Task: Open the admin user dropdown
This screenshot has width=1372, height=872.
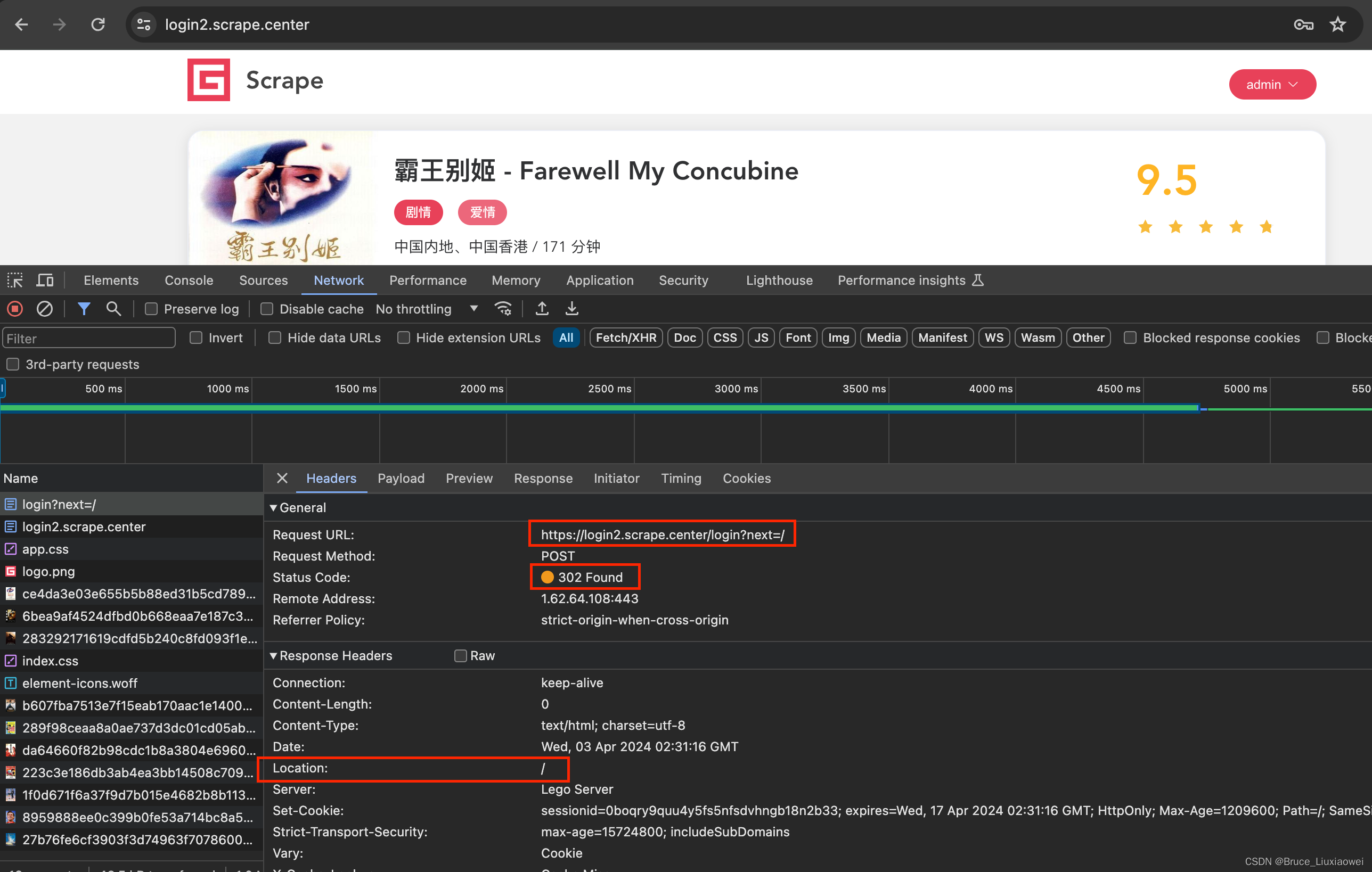Action: [x=1272, y=84]
